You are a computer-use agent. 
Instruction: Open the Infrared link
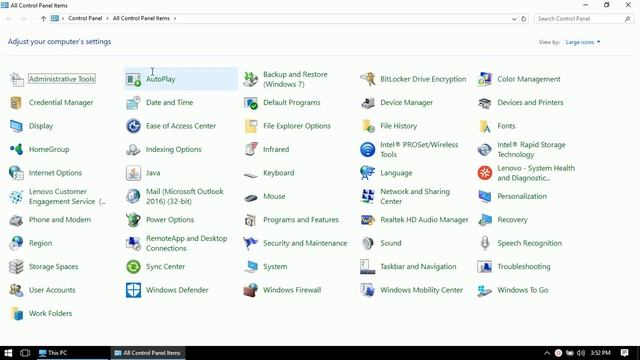276,149
